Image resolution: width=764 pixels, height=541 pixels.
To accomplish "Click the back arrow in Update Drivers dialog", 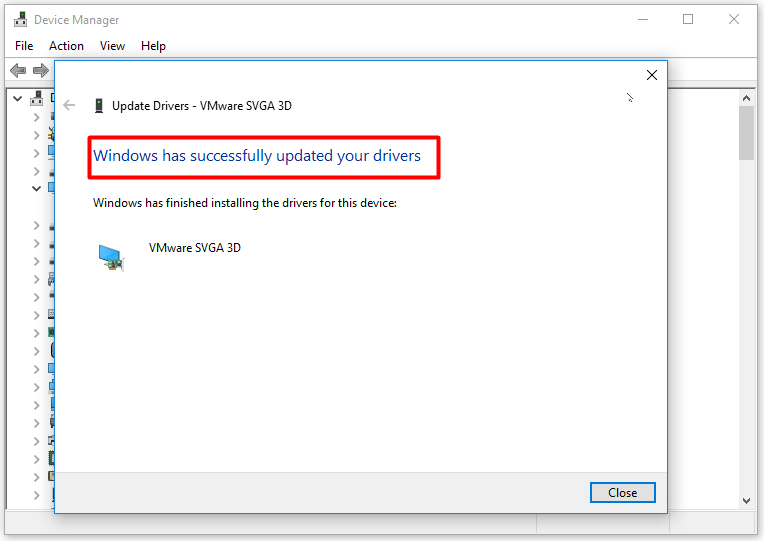I will pyautogui.click(x=69, y=105).
